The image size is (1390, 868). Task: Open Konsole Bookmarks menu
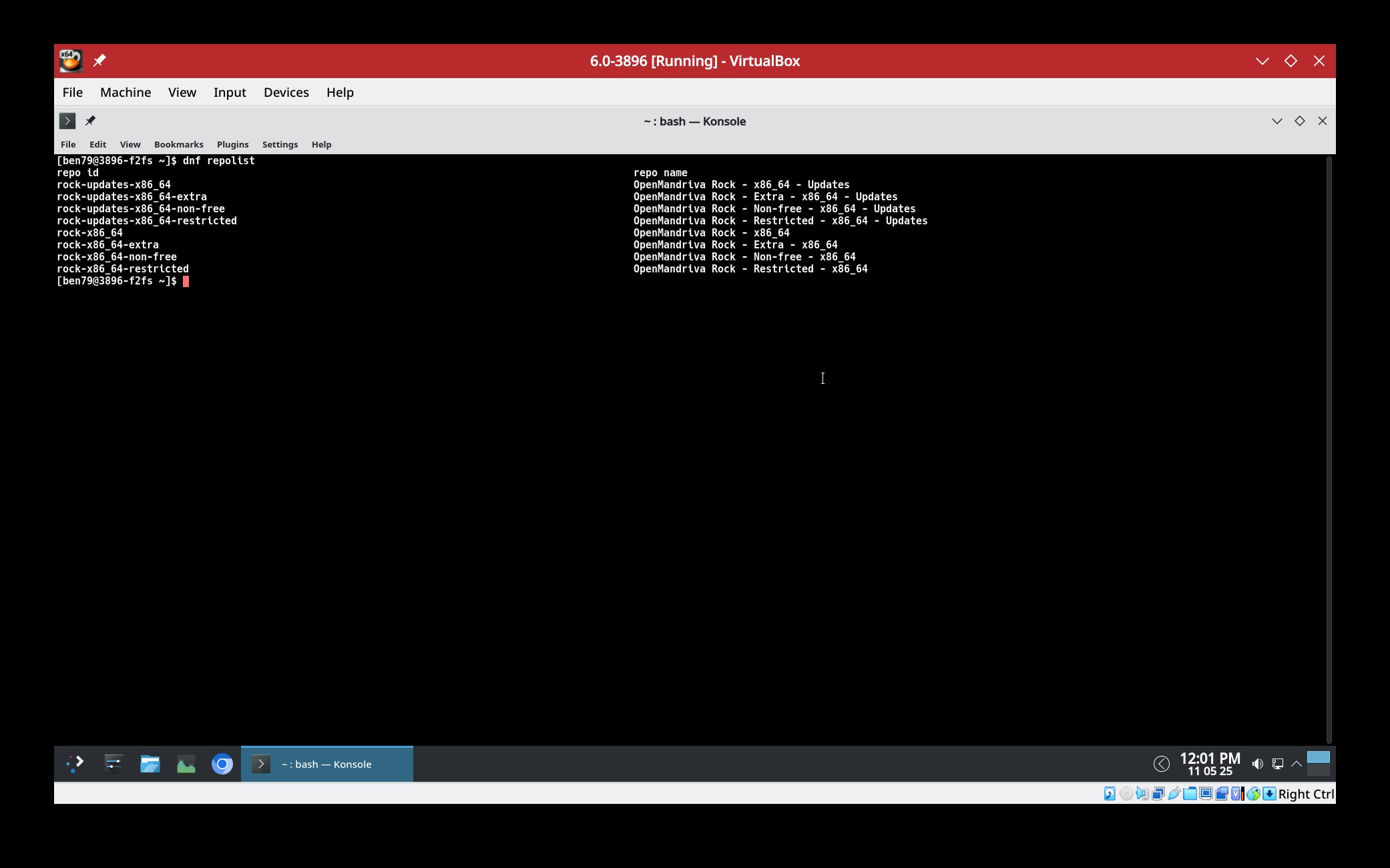click(x=179, y=144)
